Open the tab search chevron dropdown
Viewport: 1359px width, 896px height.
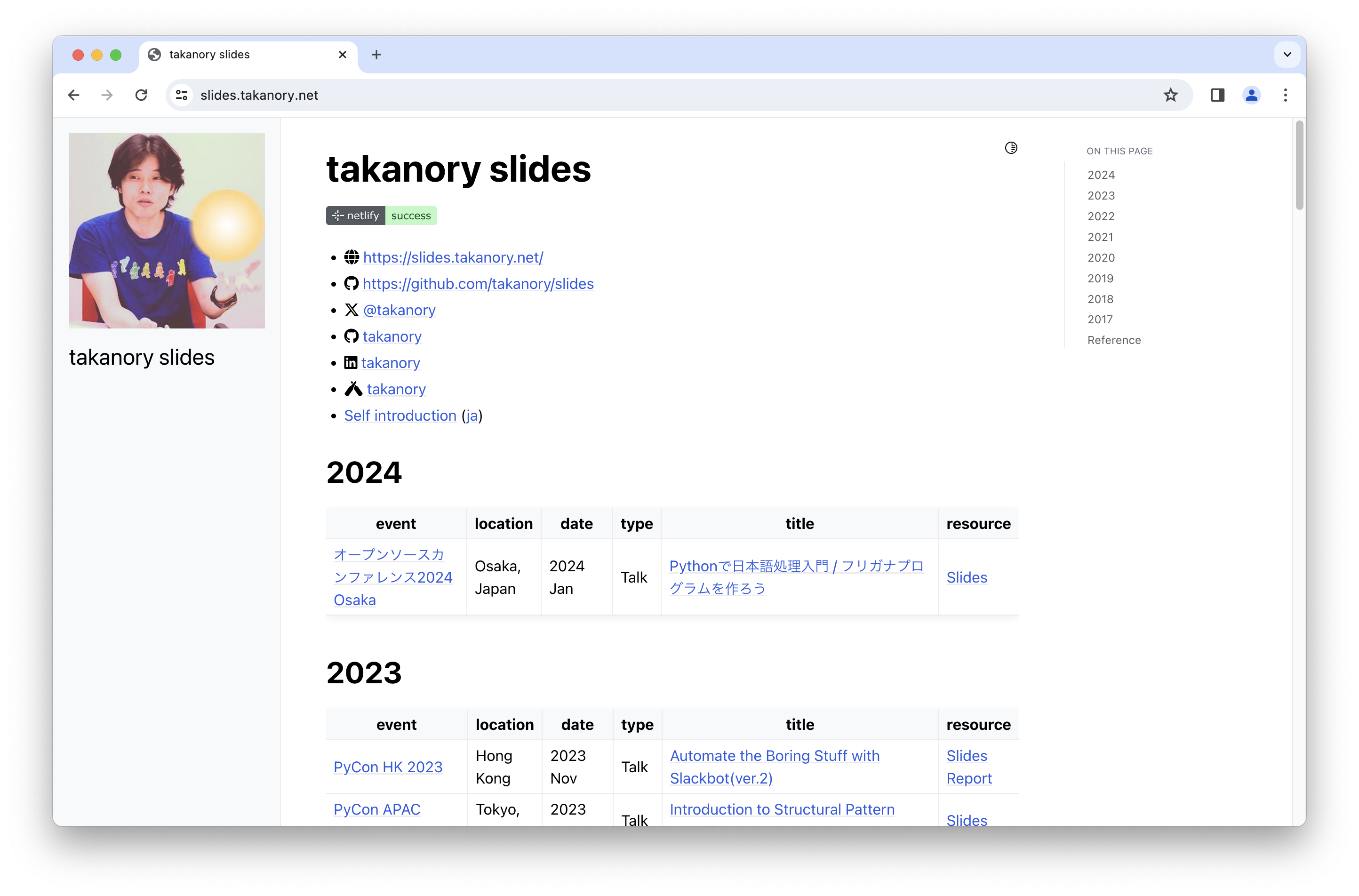coord(1287,54)
